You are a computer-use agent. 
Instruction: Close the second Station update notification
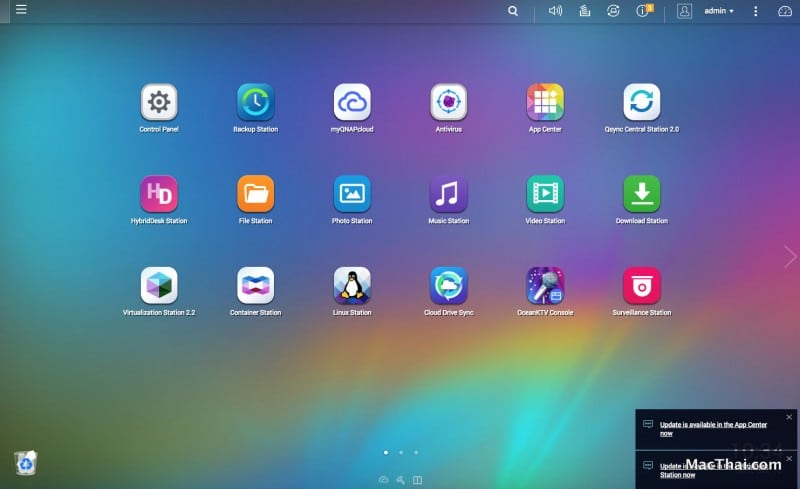pyautogui.click(x=789, y=458)
